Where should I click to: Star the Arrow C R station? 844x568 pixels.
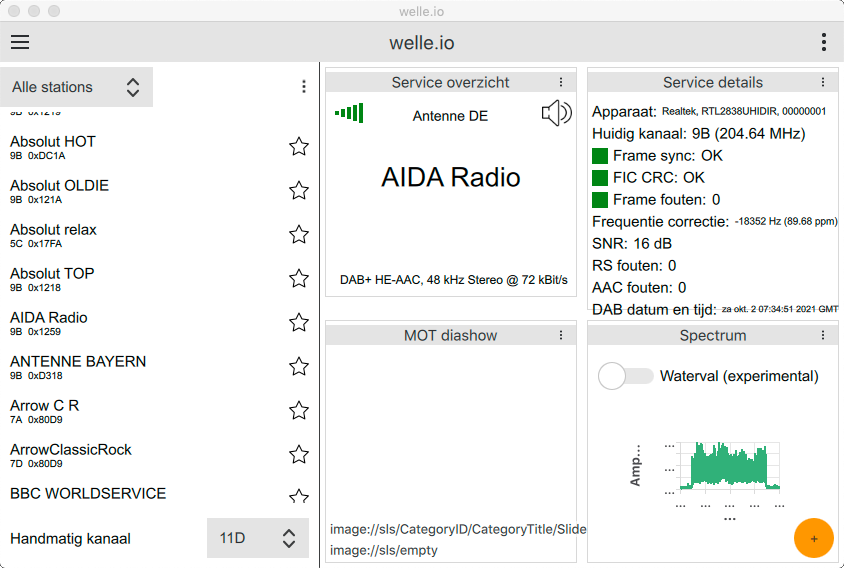(x=299, y=411)
